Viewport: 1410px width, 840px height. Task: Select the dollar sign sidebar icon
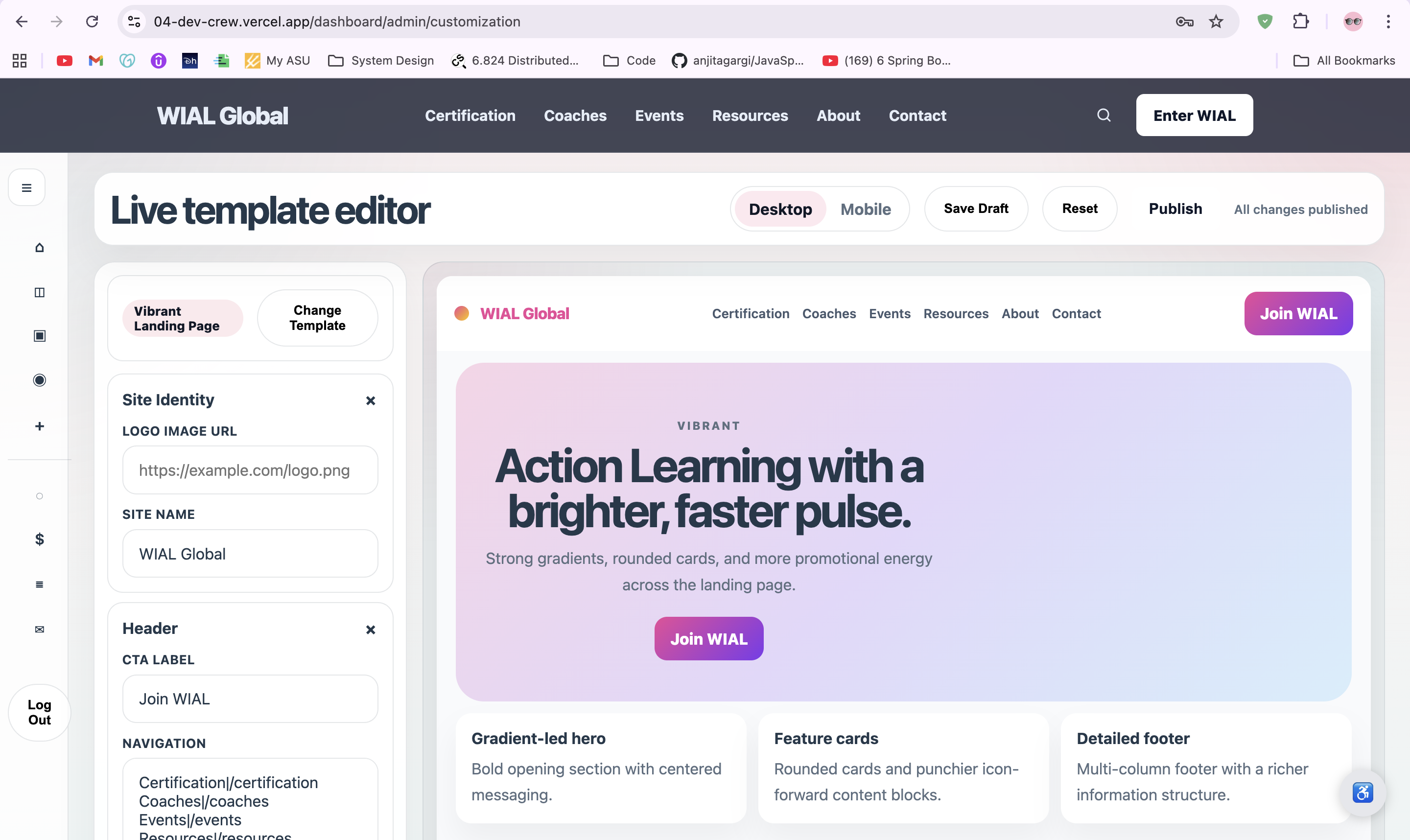(x=40, y=539)
